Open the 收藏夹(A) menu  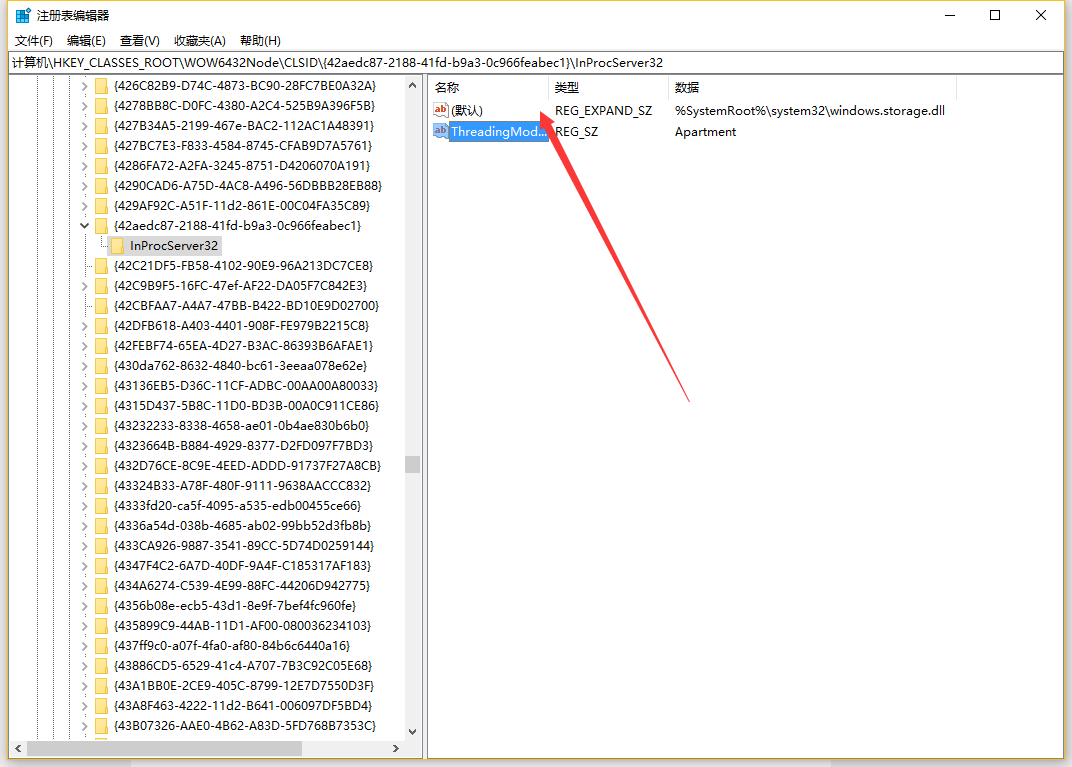tap(200, 41)
